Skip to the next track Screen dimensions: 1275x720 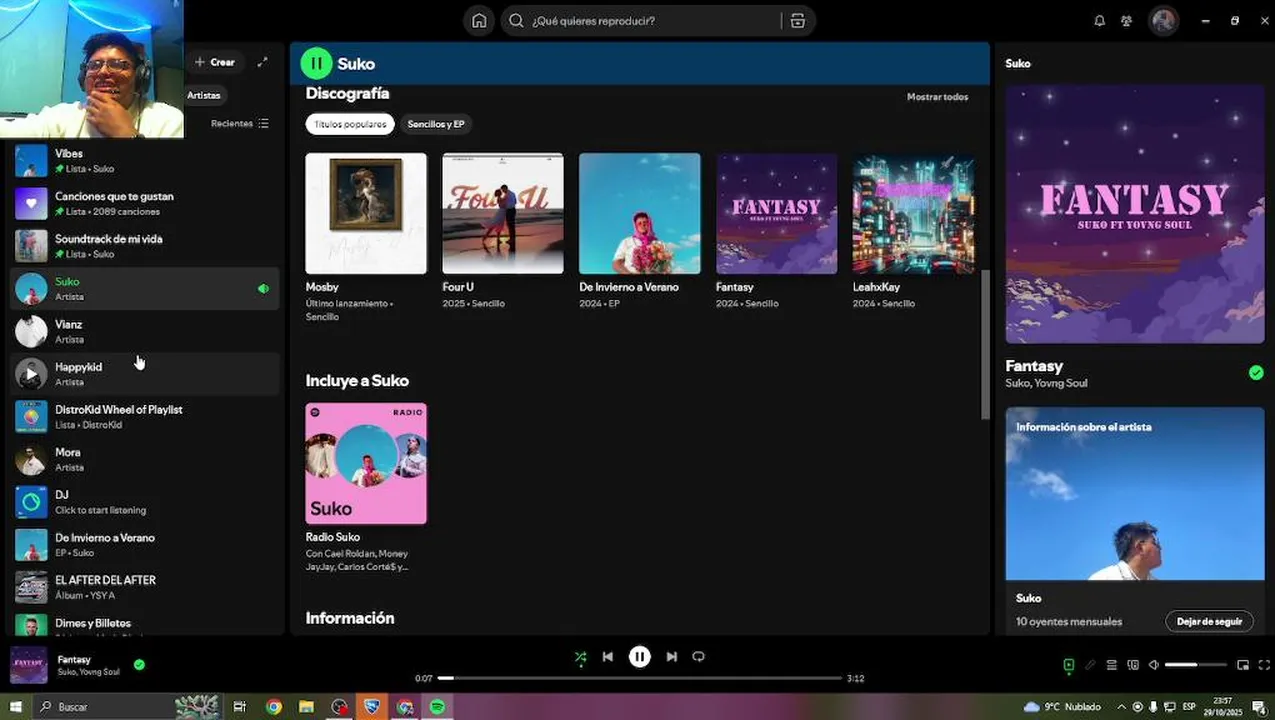click(671, 657)
